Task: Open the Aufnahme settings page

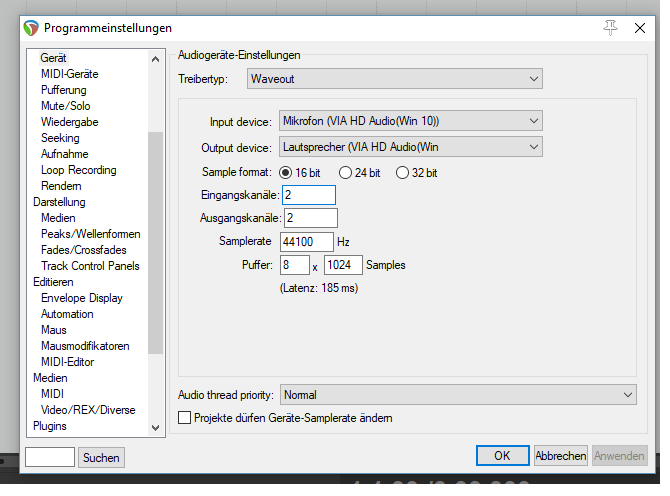Action: 65,154
